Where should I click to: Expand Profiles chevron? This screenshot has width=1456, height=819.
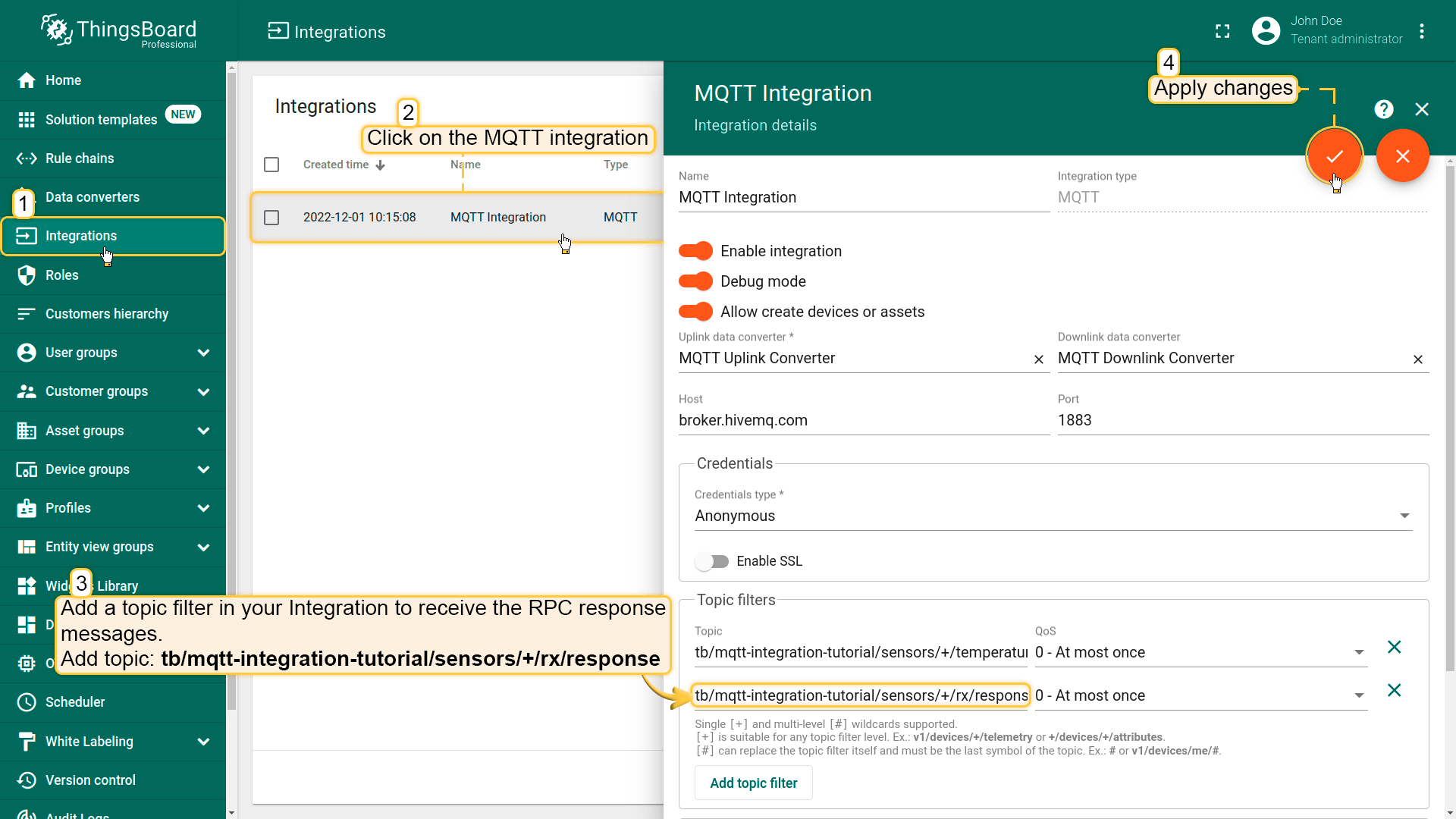coord(203,508)
